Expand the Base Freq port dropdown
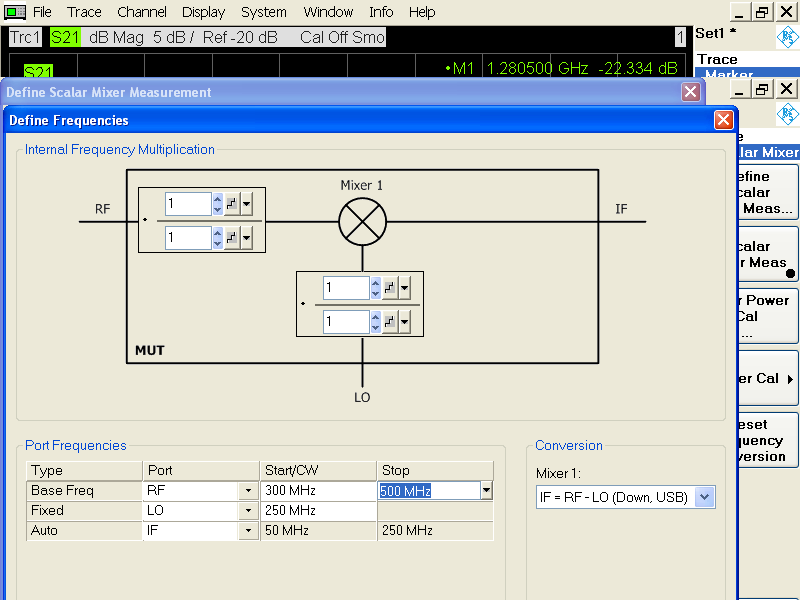800x600 pixels. click(x=247, y=491)
